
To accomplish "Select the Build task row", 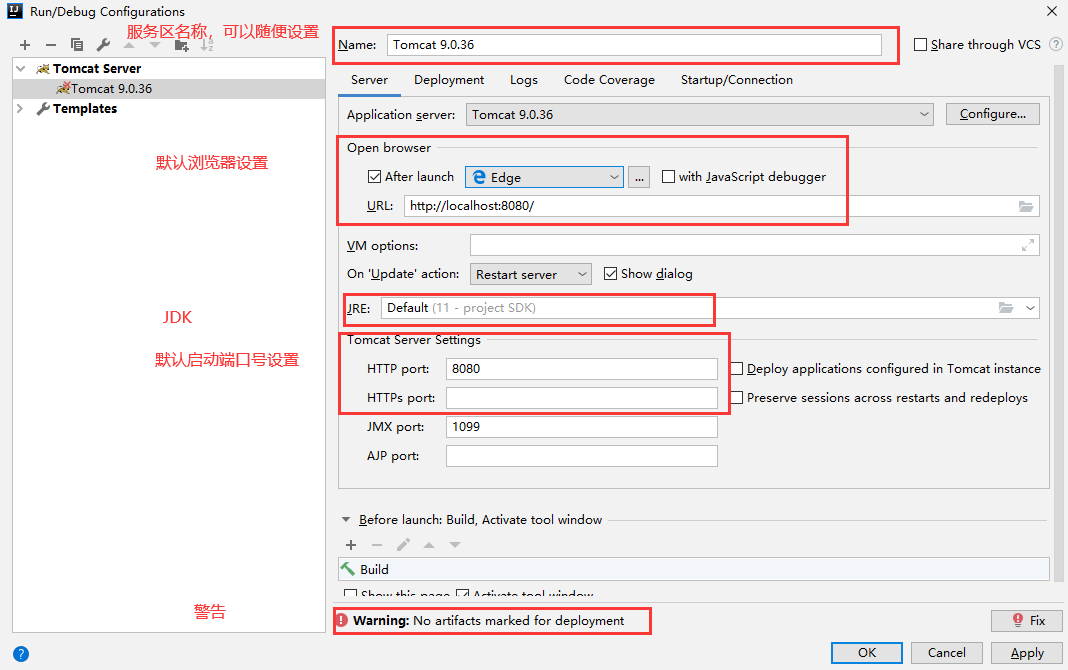I will click(x=693, y=569).
